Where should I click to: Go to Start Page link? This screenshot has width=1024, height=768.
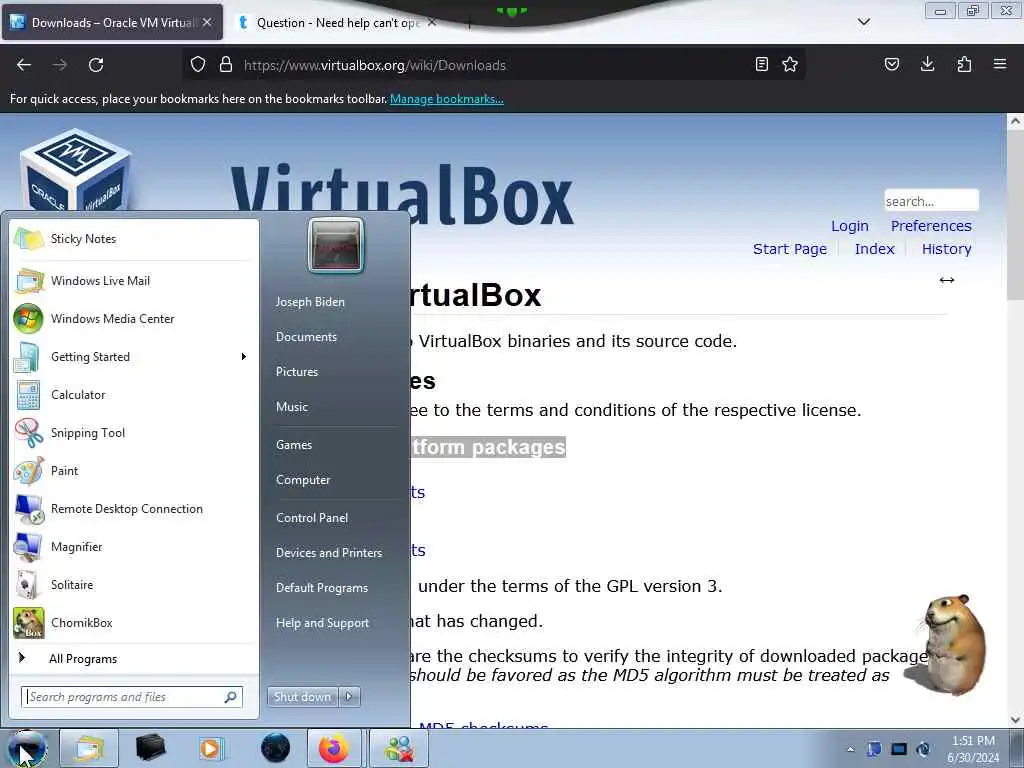pyautogui.click(x=790, y=249)
